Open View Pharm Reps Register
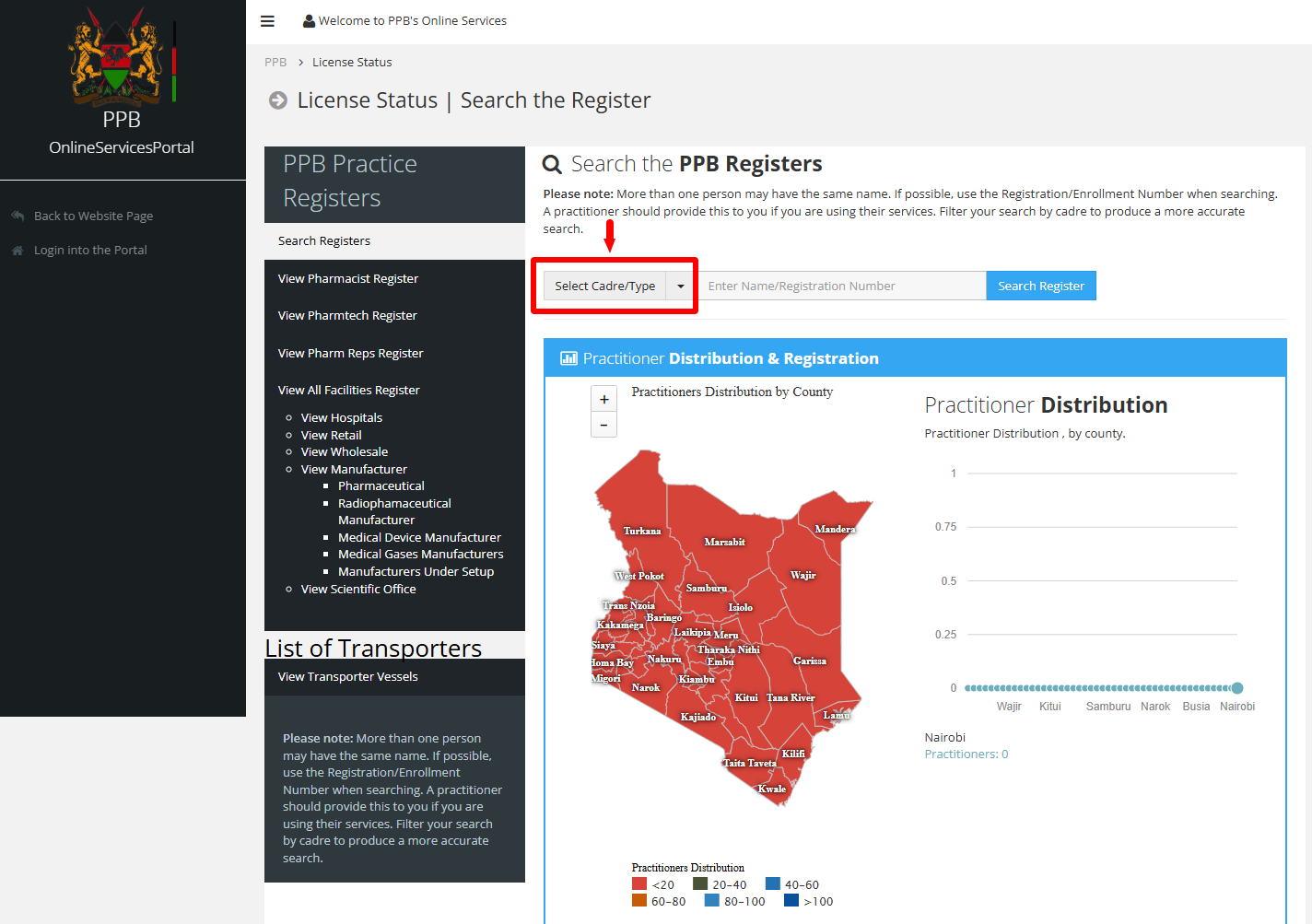Screen dimensions: 1312x924 [351, 353]
